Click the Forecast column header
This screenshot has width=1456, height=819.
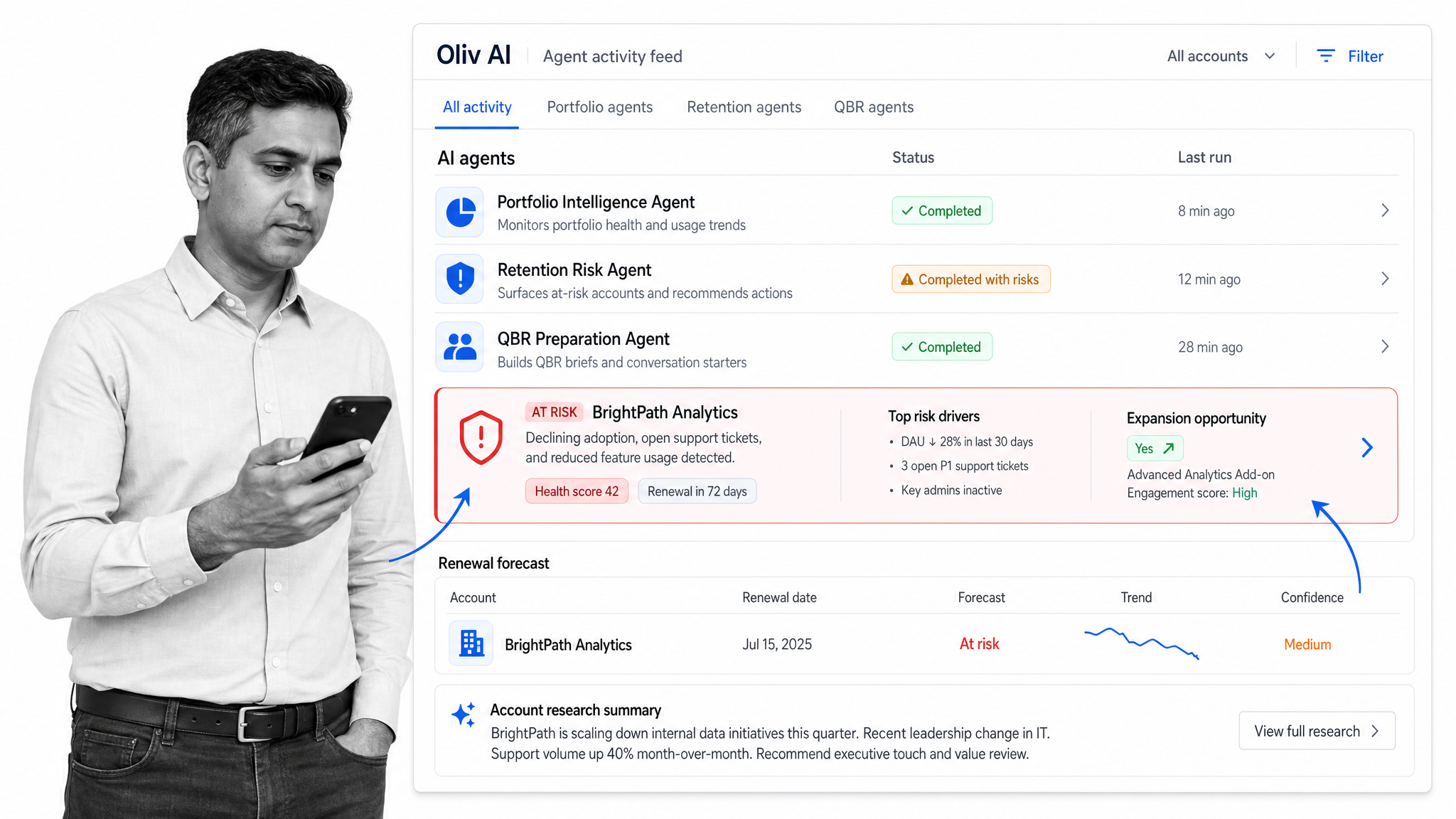pyautogui.click(x=981, y=597)
